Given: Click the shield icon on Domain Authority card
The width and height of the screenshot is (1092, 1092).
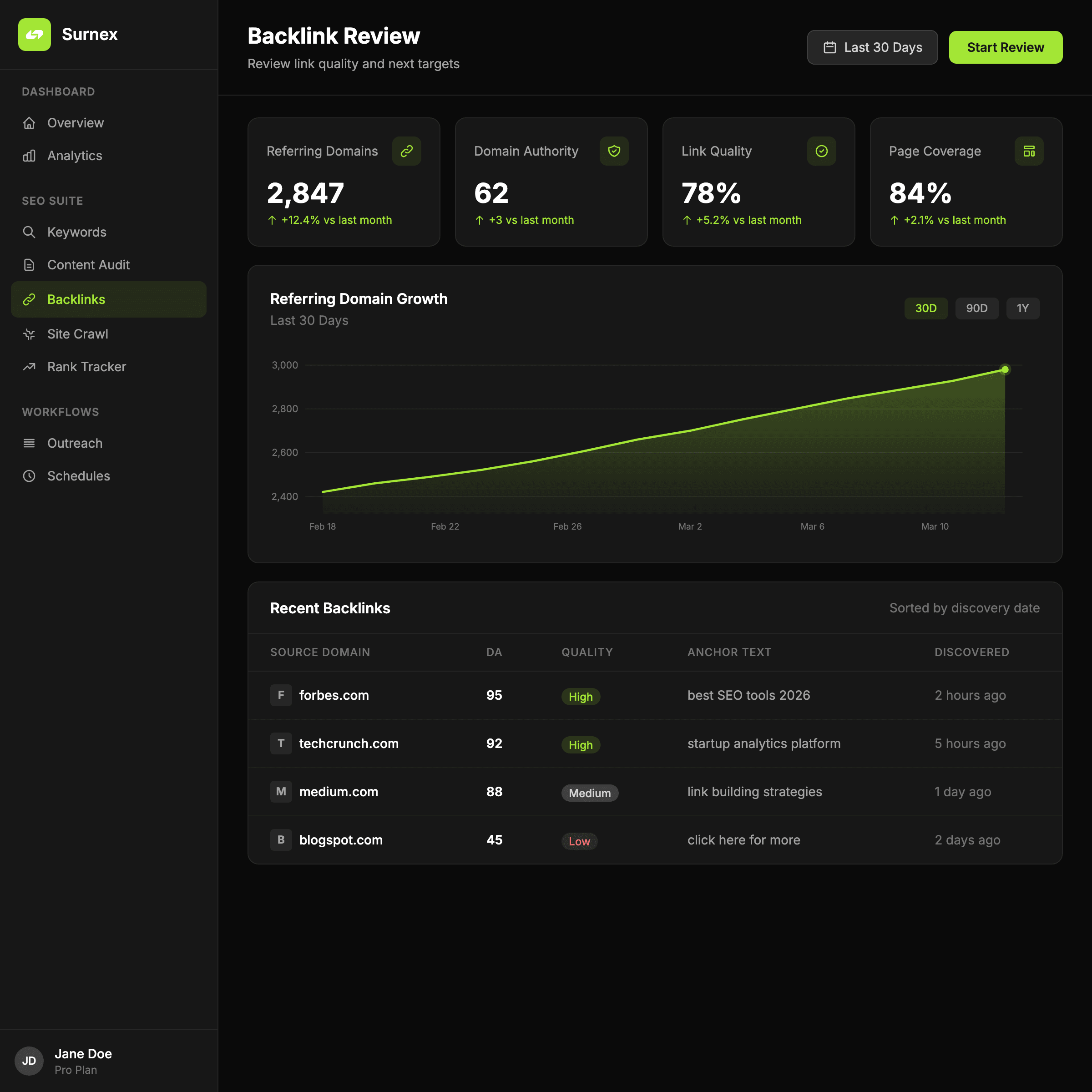Looking at the screenshot, I should pyautogui.click(x=614, y=151).
